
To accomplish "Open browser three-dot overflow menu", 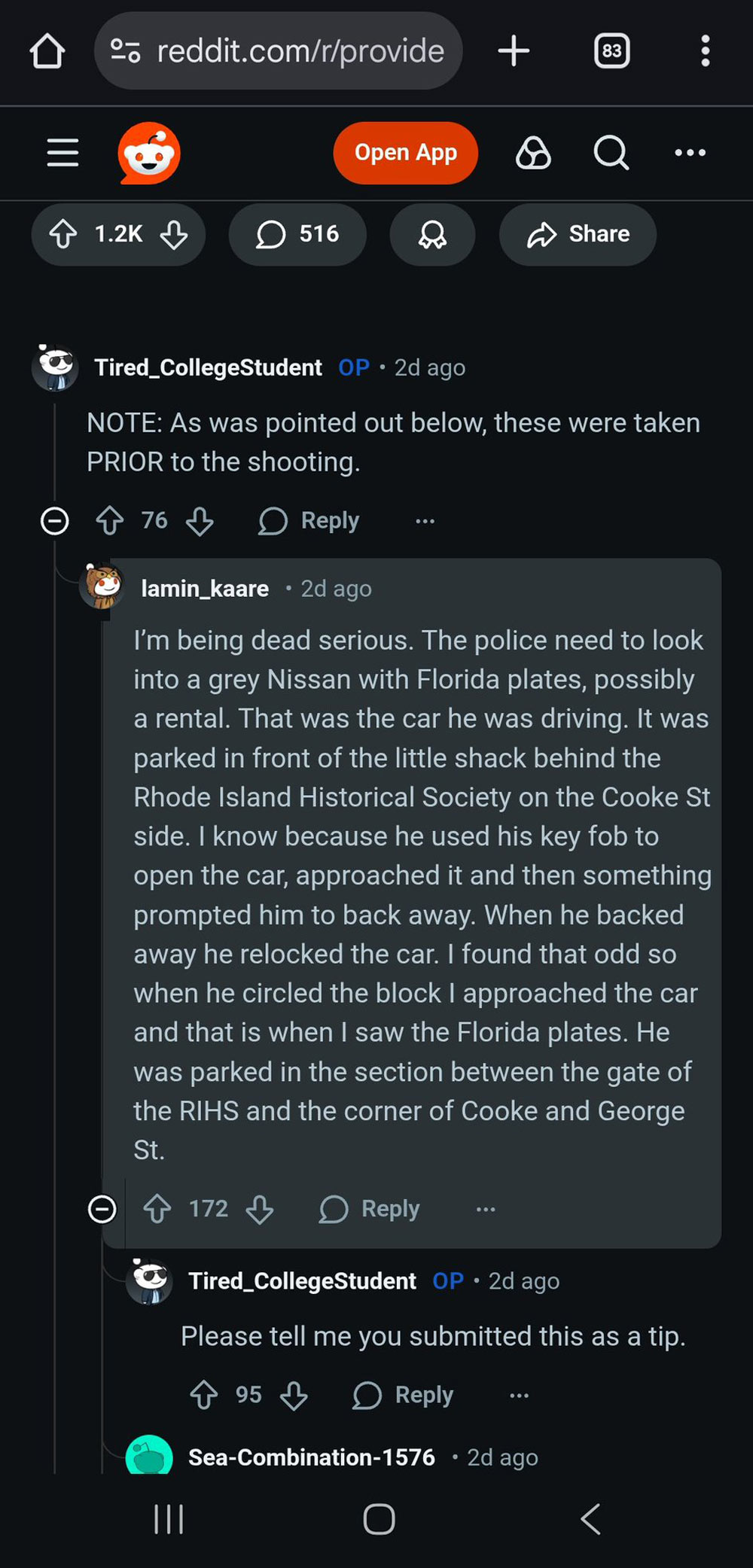I will click(705, 51).
